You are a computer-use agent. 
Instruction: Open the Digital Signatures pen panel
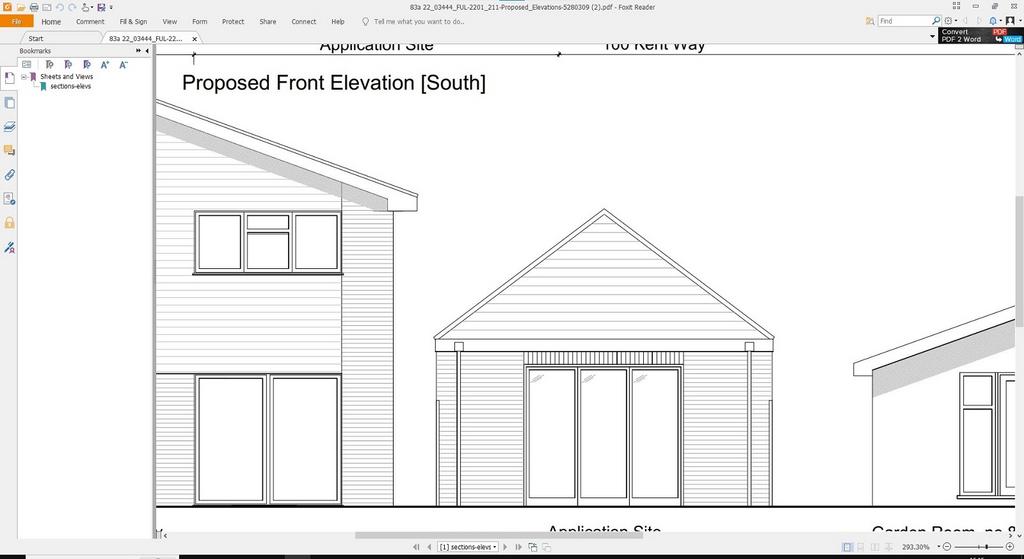point(9,248)
